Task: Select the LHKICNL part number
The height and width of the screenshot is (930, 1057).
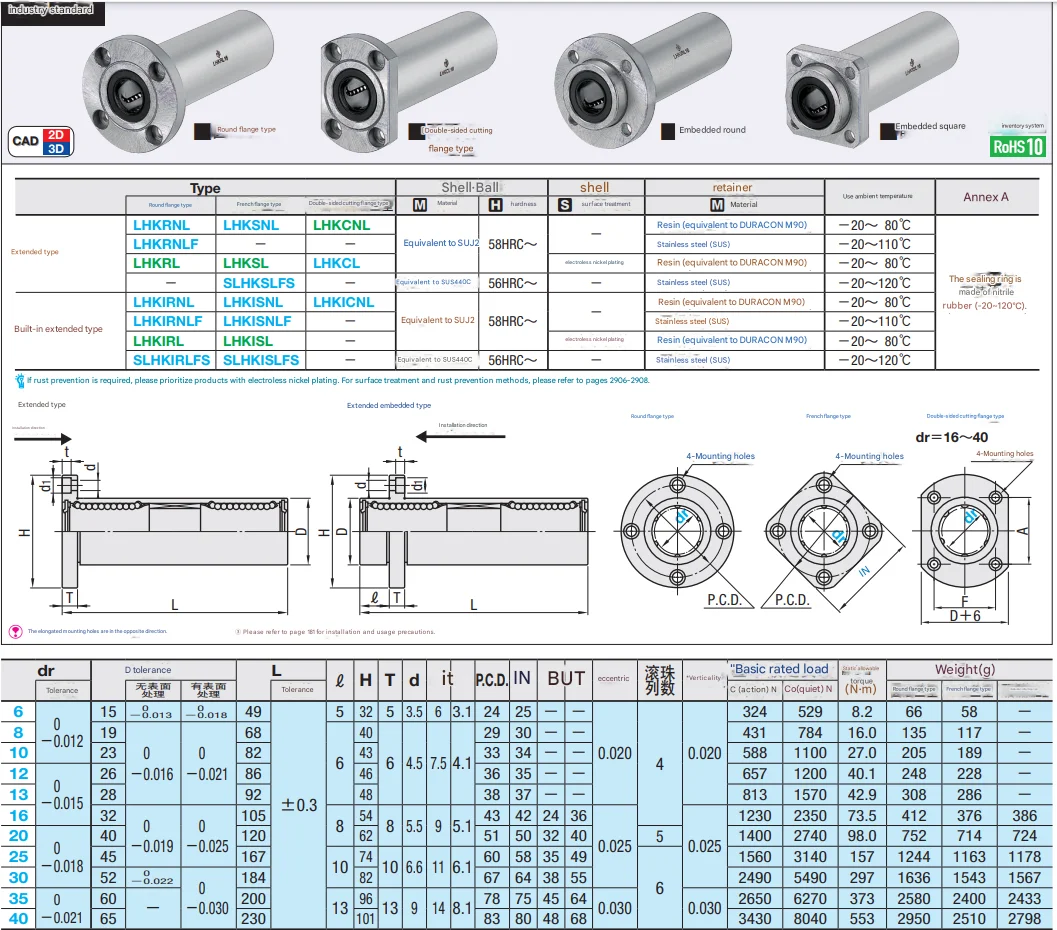Action: [343, 302]
